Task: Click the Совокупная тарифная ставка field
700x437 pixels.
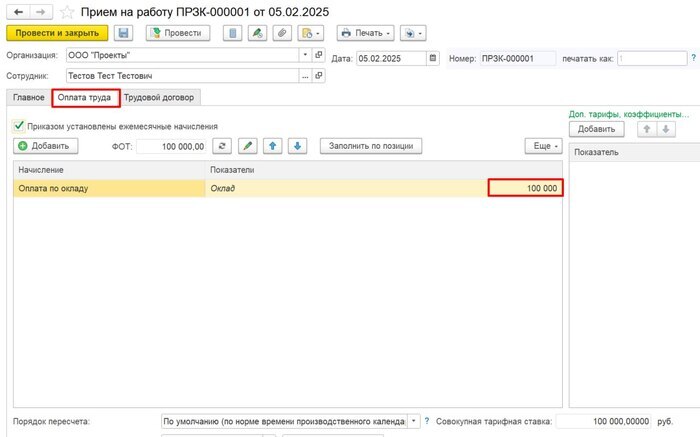Action: [x=604, y=421]
